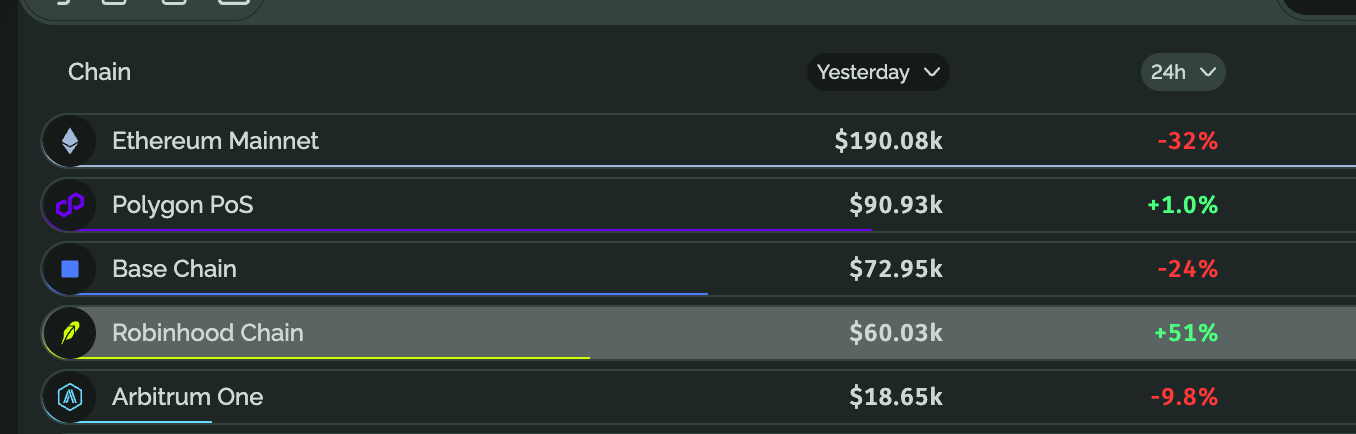Select the highlighted Robinhood Chain name

[208, 333]
